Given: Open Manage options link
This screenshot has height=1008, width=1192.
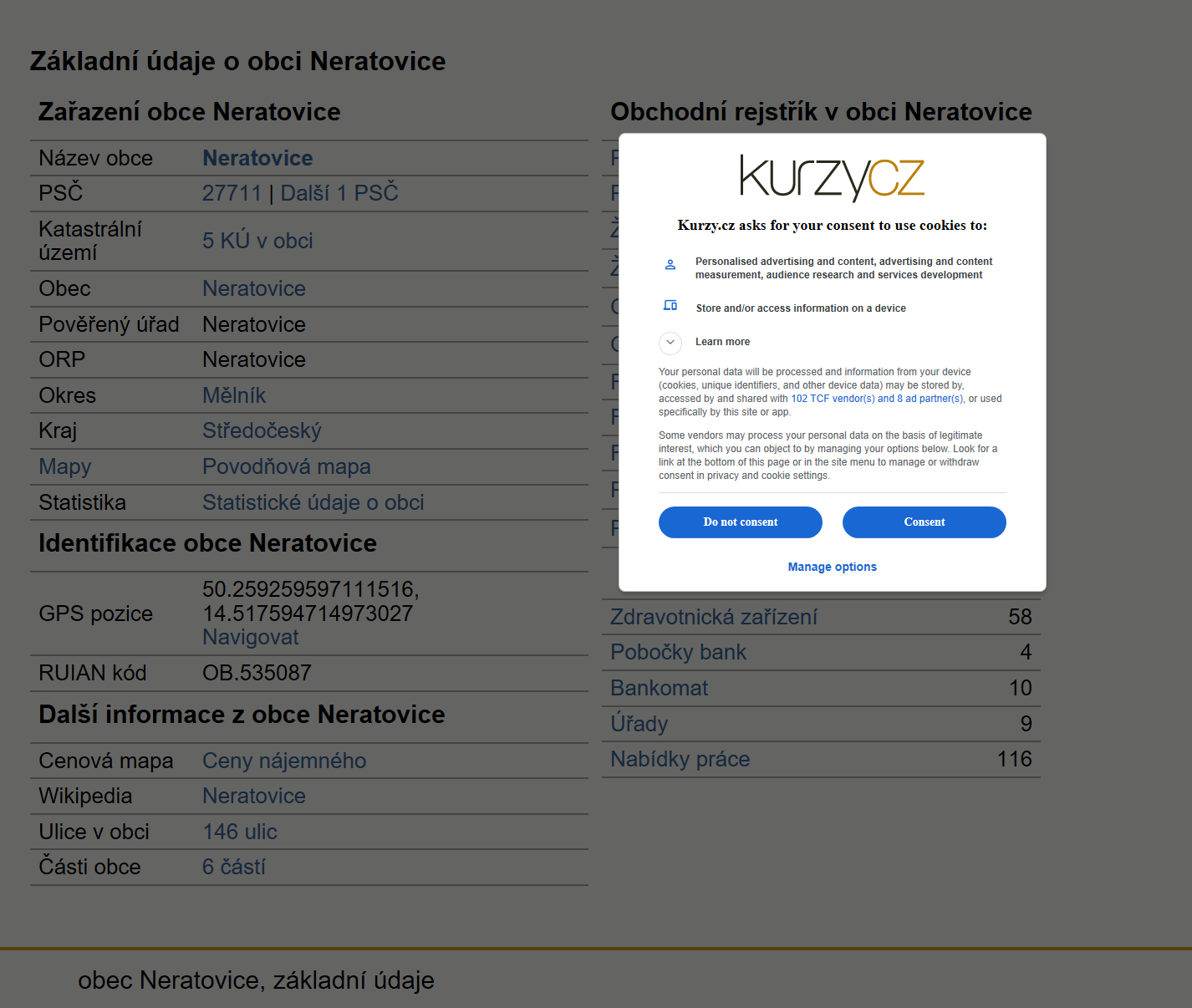Looking at the screenshot, I should click(x=832, y=567).
